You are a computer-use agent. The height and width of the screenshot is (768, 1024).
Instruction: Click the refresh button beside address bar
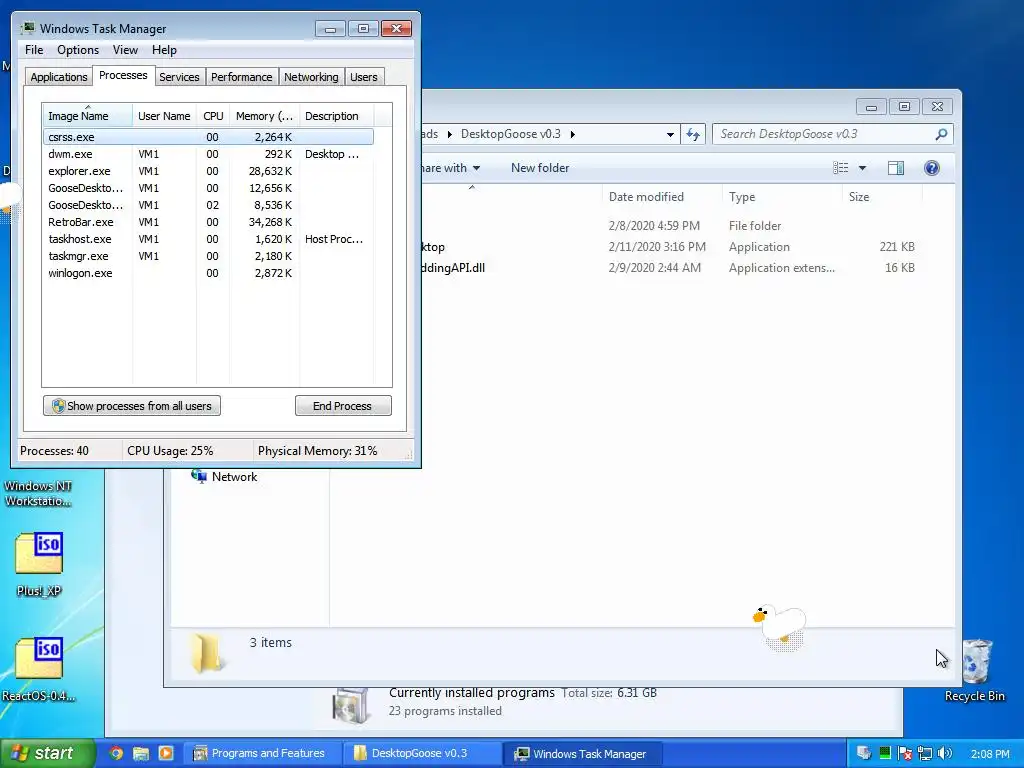[692, 135]
